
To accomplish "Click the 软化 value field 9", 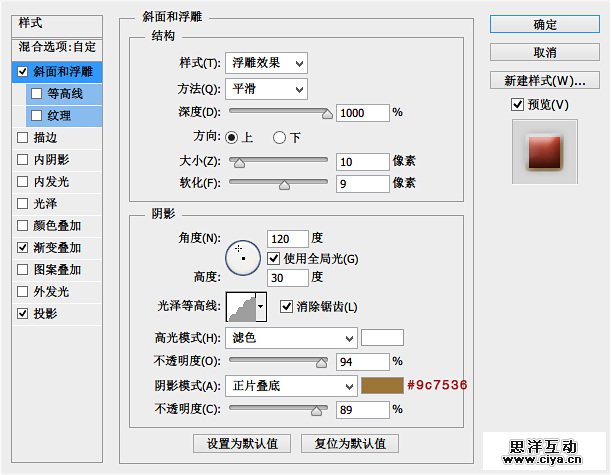I will click(x=363, y=184).
